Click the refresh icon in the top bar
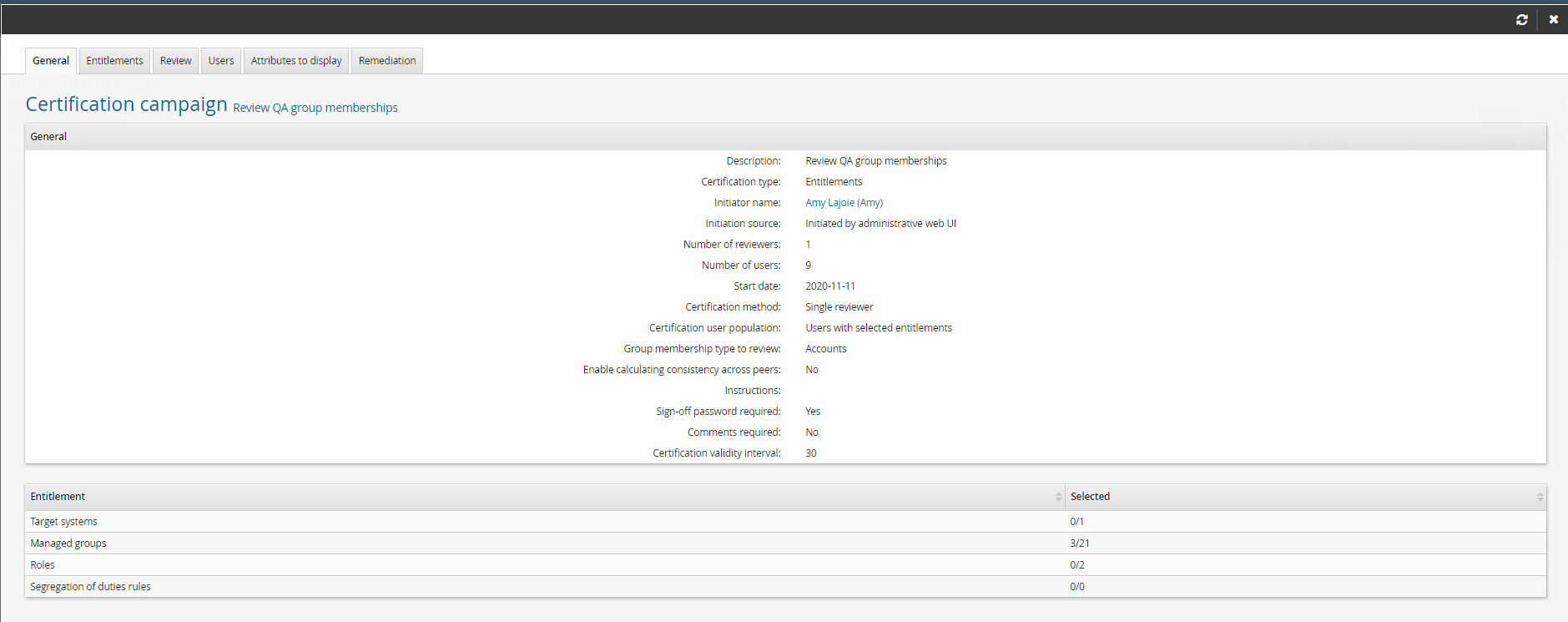Viewport: 1568px width, 622px height. [1521, 19]
